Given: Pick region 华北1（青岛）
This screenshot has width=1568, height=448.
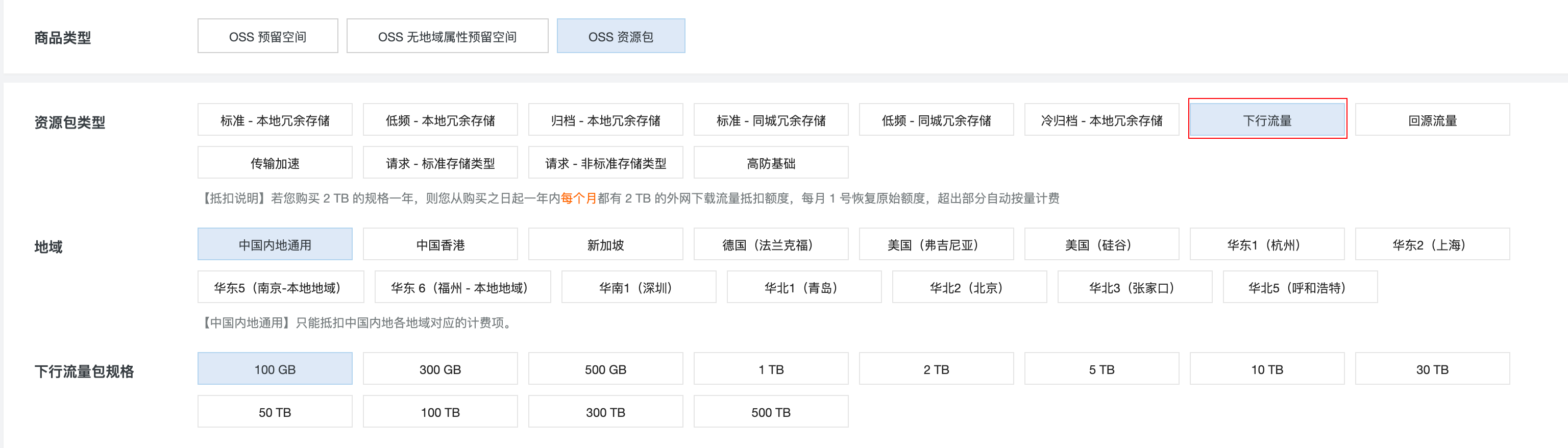Looking at the screenshot, I should point(804,287).
